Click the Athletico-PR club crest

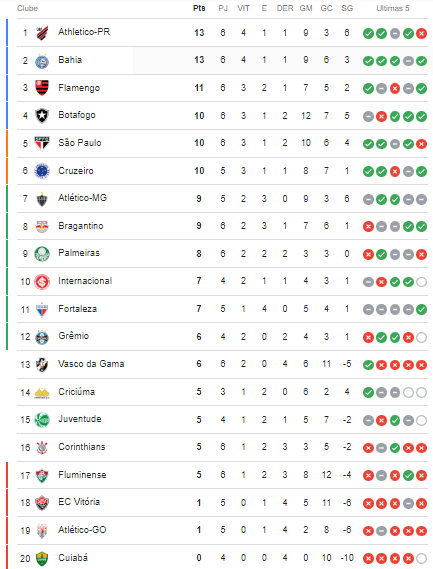42,33
